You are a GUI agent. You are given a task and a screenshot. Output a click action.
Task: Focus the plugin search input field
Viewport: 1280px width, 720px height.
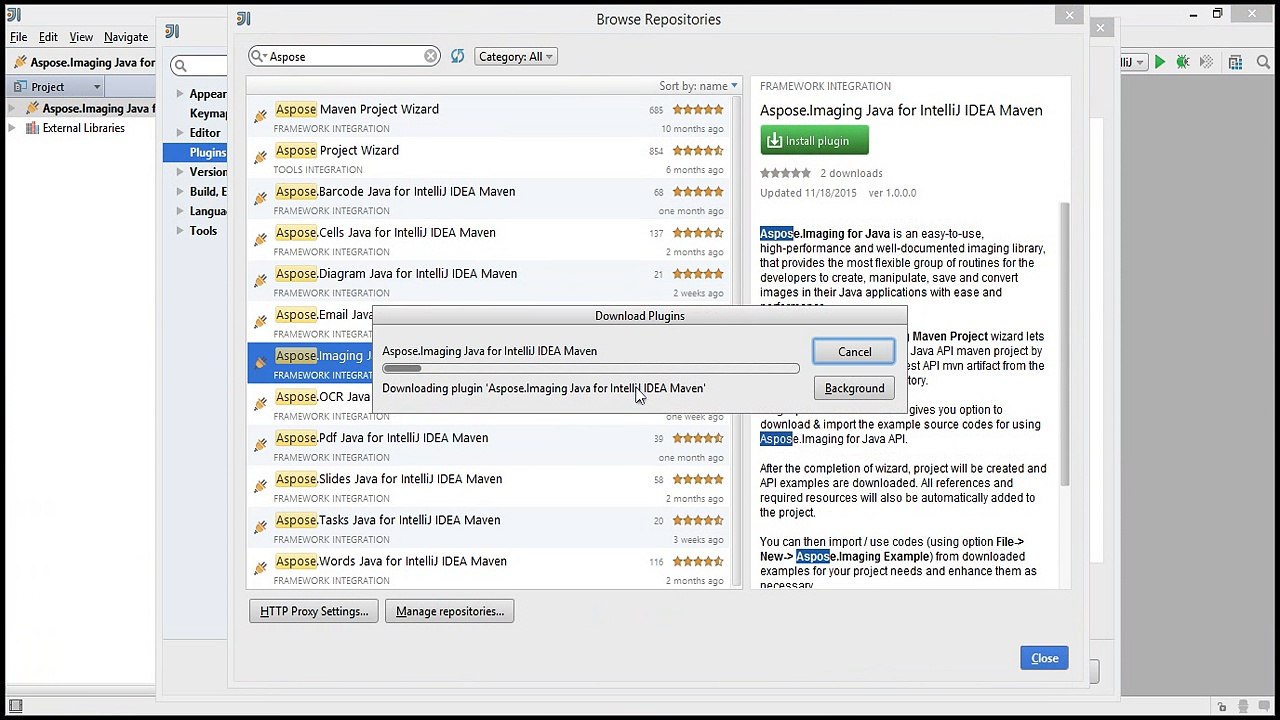[345, 57]
